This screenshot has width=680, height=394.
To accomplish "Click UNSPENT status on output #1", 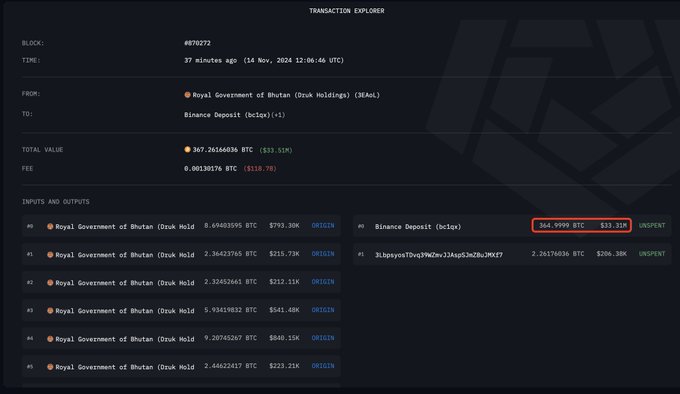I will coord(652,254).
